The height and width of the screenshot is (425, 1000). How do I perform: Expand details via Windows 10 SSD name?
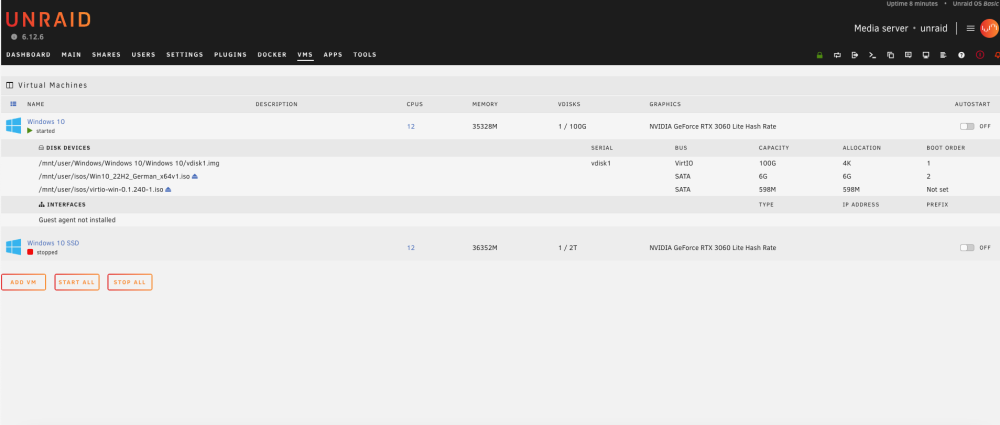(x=53, y=242)
